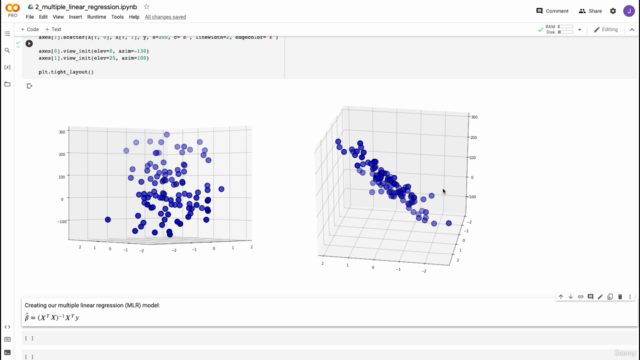This screenshot has width=640, height=360.
Task: Click the right 3D scatter plot
Action: pos(396,189)
